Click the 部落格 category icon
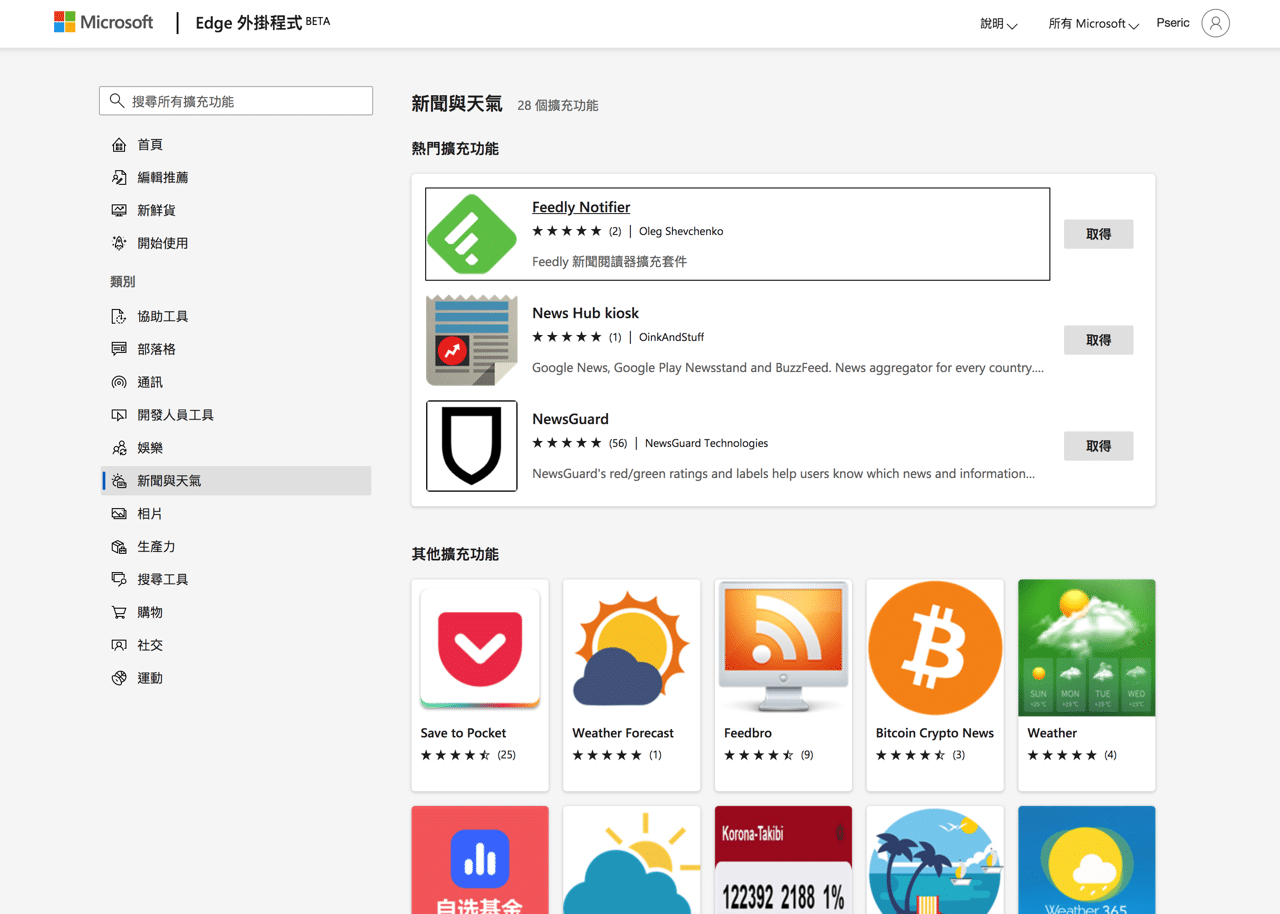Screen dimensions: 1280x914 [x=119, y=350]
